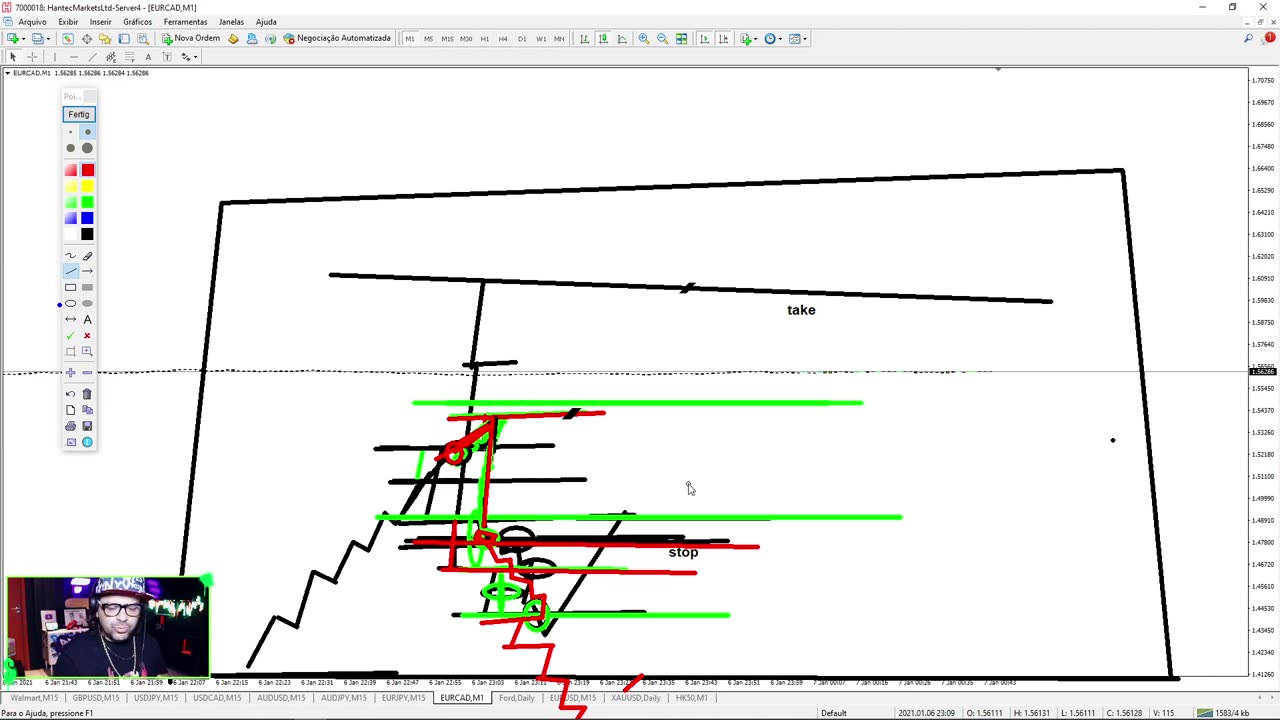Switch to H4 timeframe
Image resolution: width=1280 pixels, height=720 pixels.
(503, 39)
